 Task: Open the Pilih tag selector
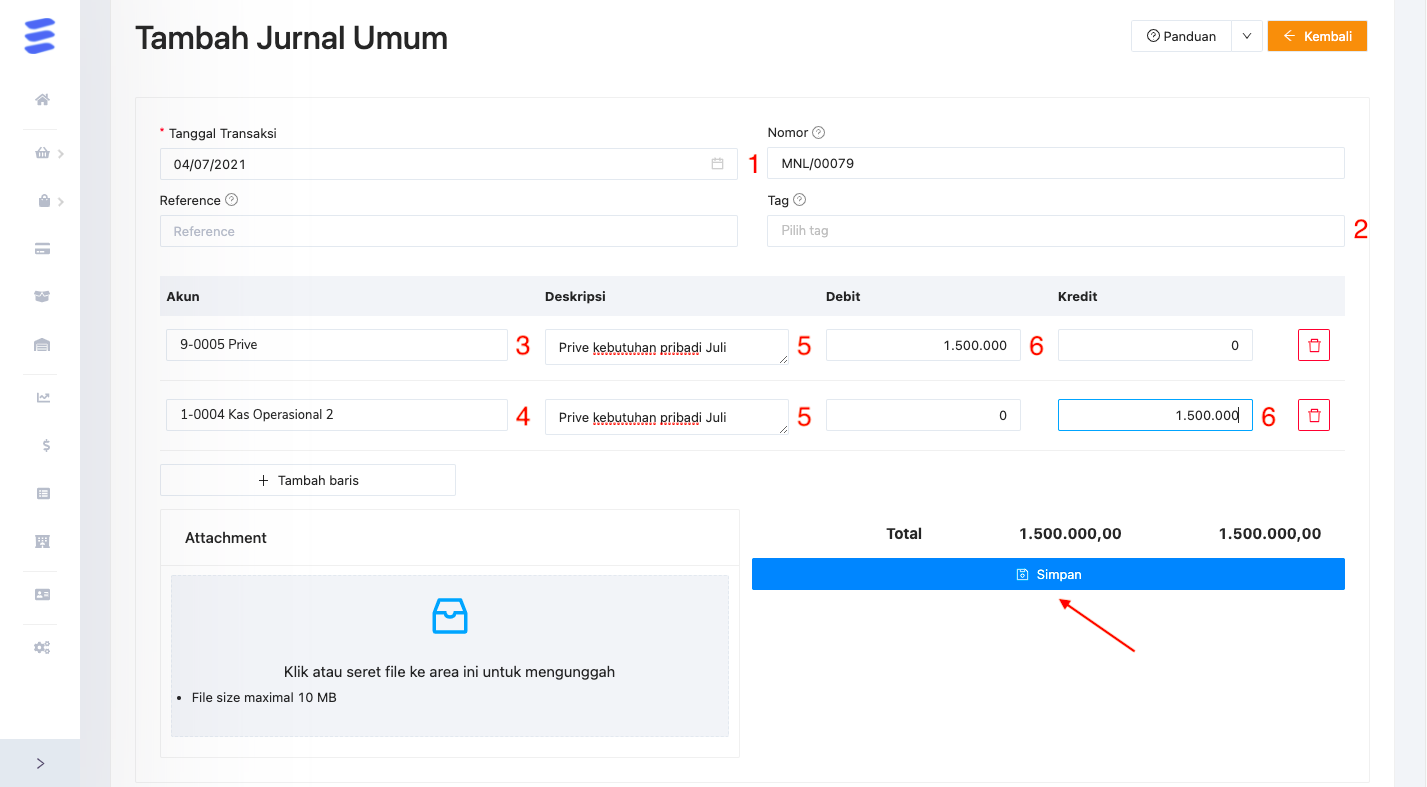tap(1055, 230)
